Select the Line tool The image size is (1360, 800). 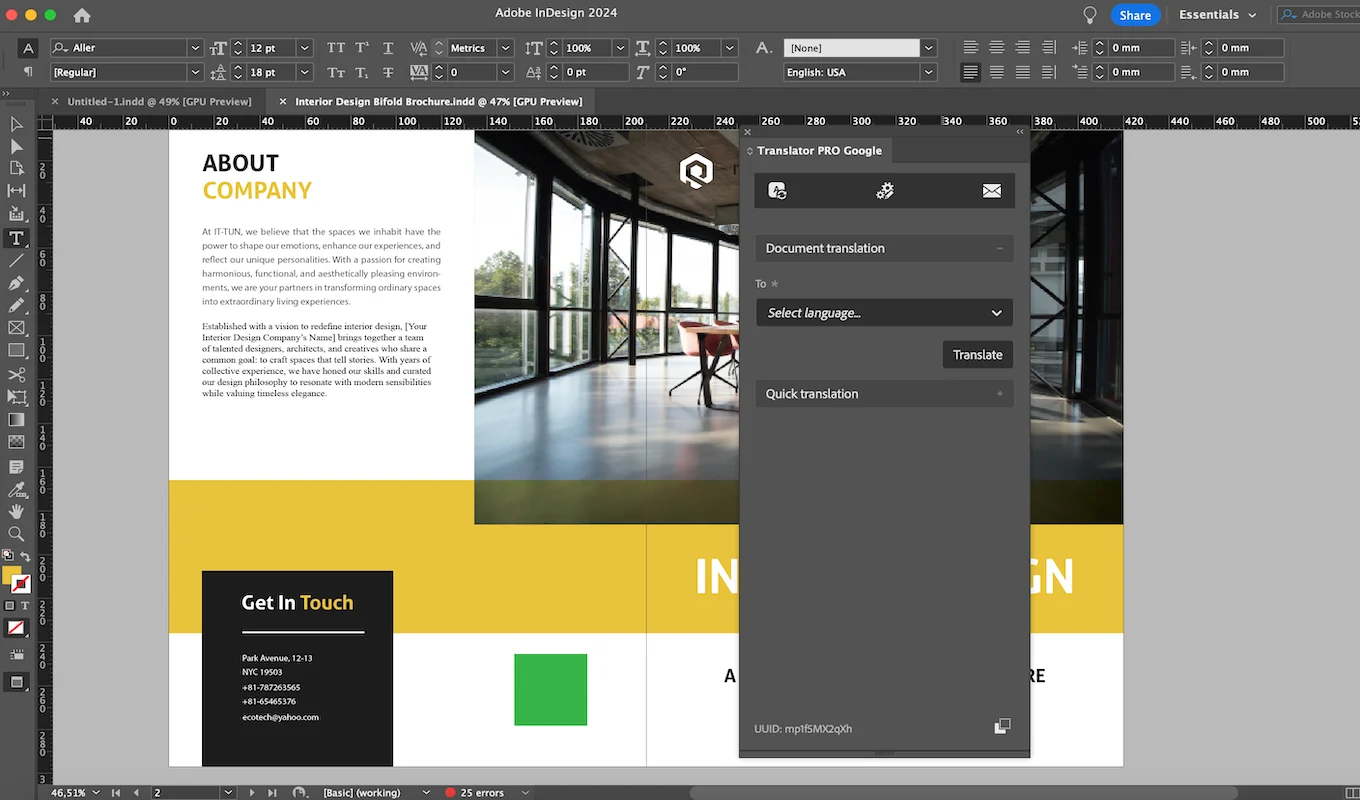pos(16,261)
